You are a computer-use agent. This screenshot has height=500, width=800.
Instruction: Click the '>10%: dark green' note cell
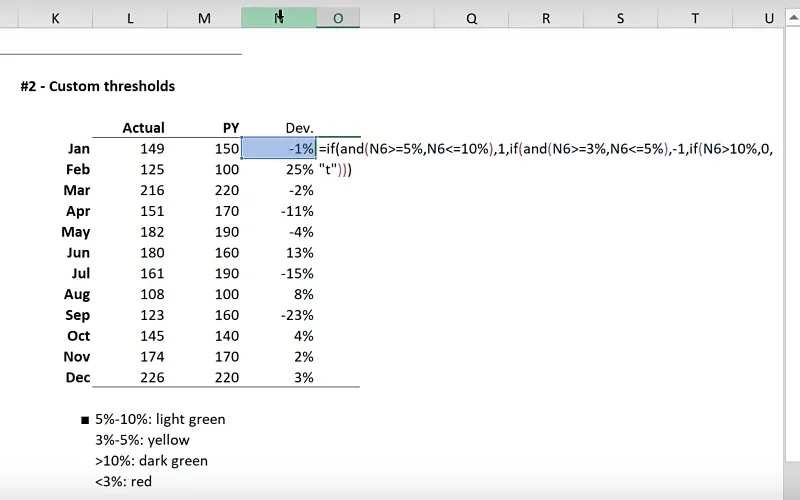pyautogui.click(x=151, y=461)
